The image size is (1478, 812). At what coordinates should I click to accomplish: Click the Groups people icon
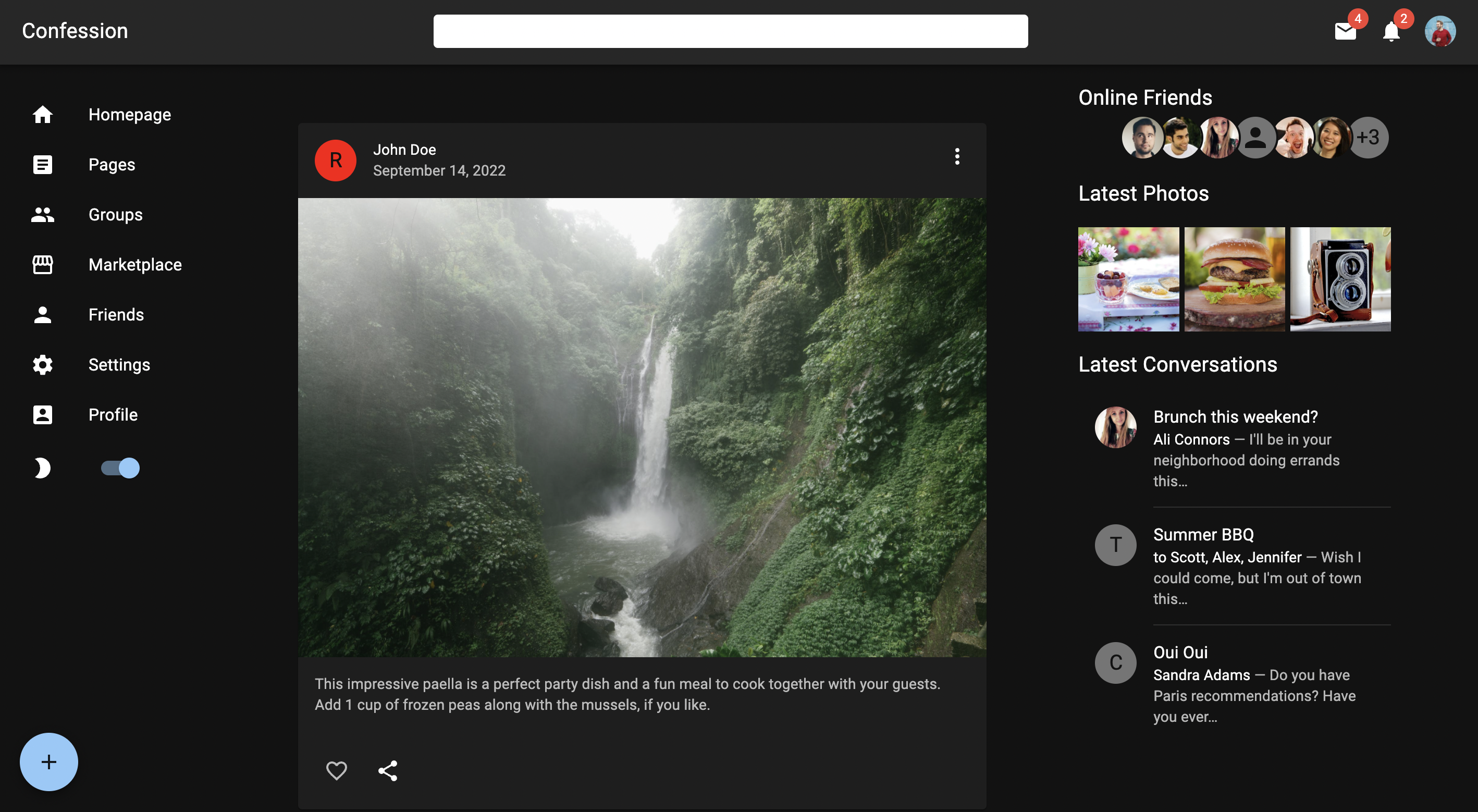tap(42, 215)
